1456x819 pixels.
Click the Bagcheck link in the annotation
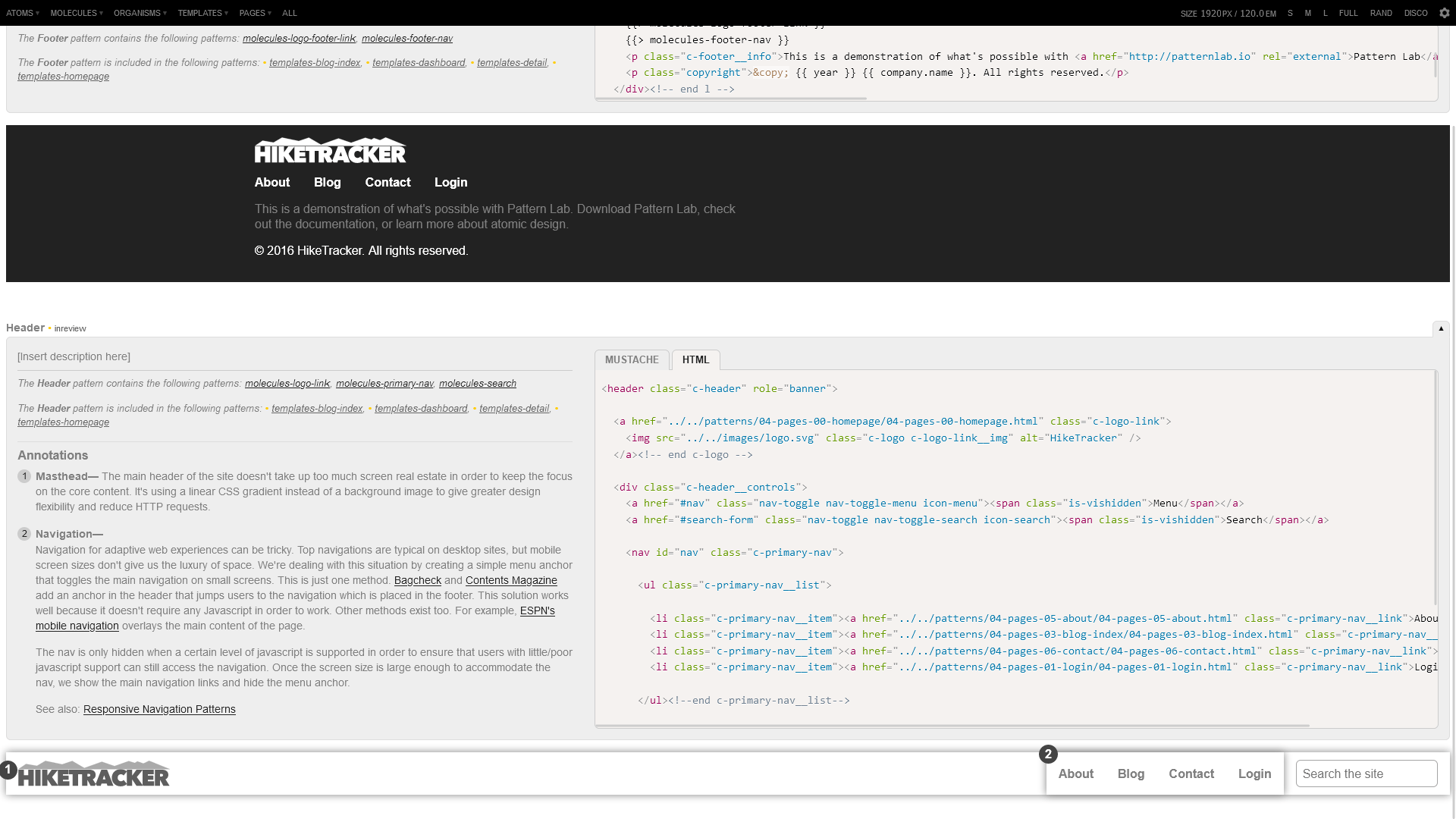[417, 580]
